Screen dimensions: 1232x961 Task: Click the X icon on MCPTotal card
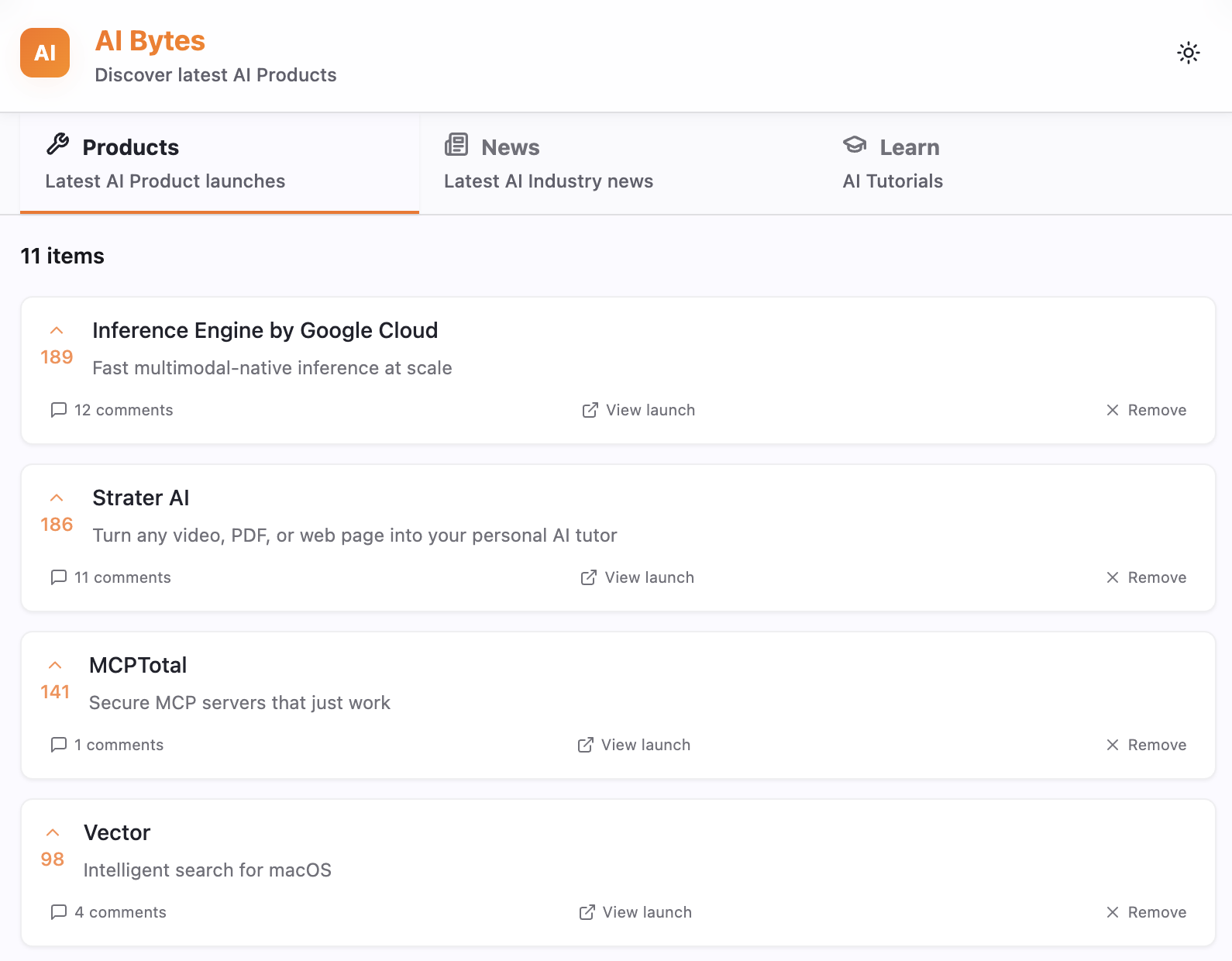pos(1113,745)
